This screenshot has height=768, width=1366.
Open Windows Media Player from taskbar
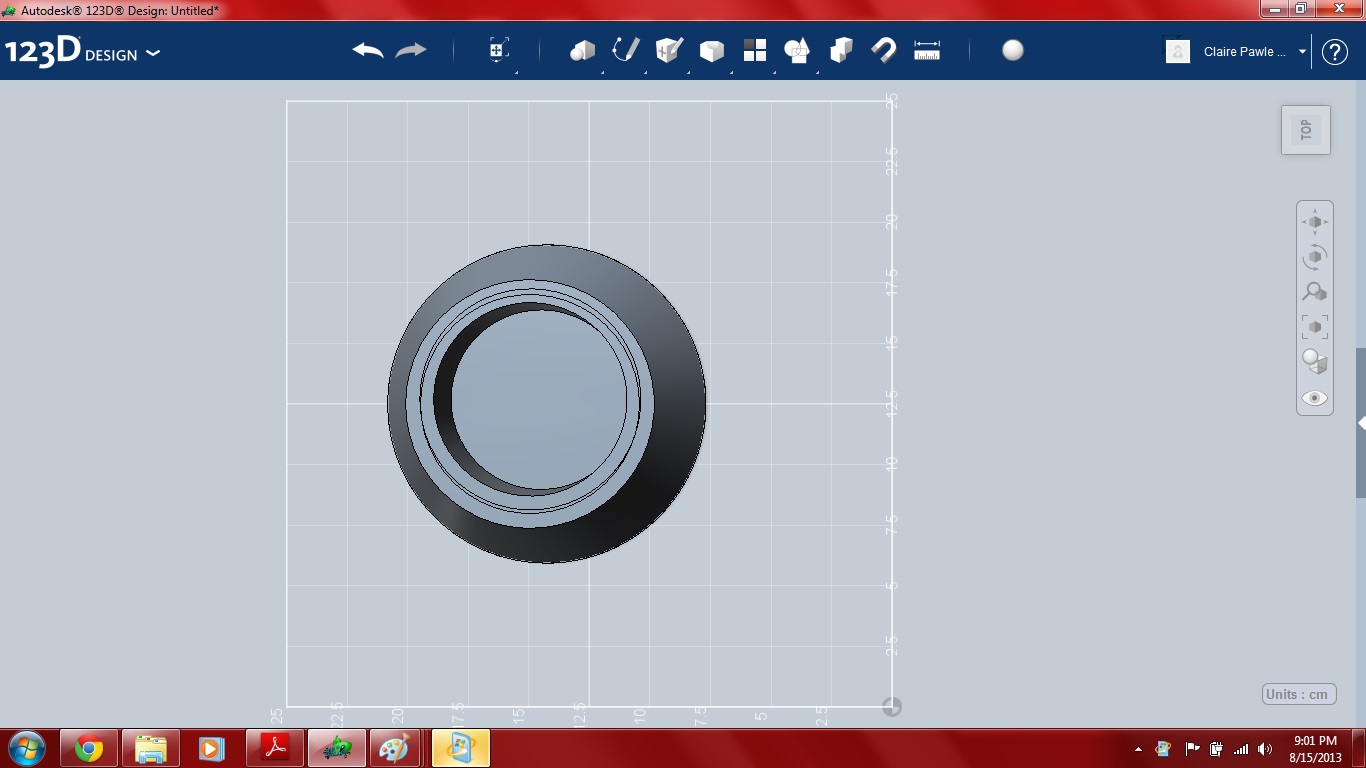(x=211, y=748)
